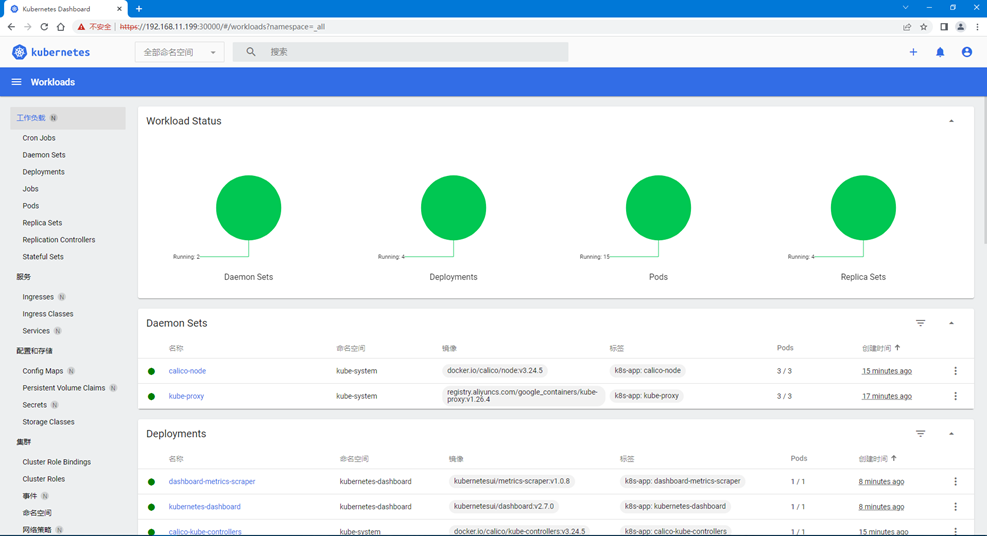This screenshot has width=987, height=536.
Task: Go to browser home page
Action: [60, 27]
